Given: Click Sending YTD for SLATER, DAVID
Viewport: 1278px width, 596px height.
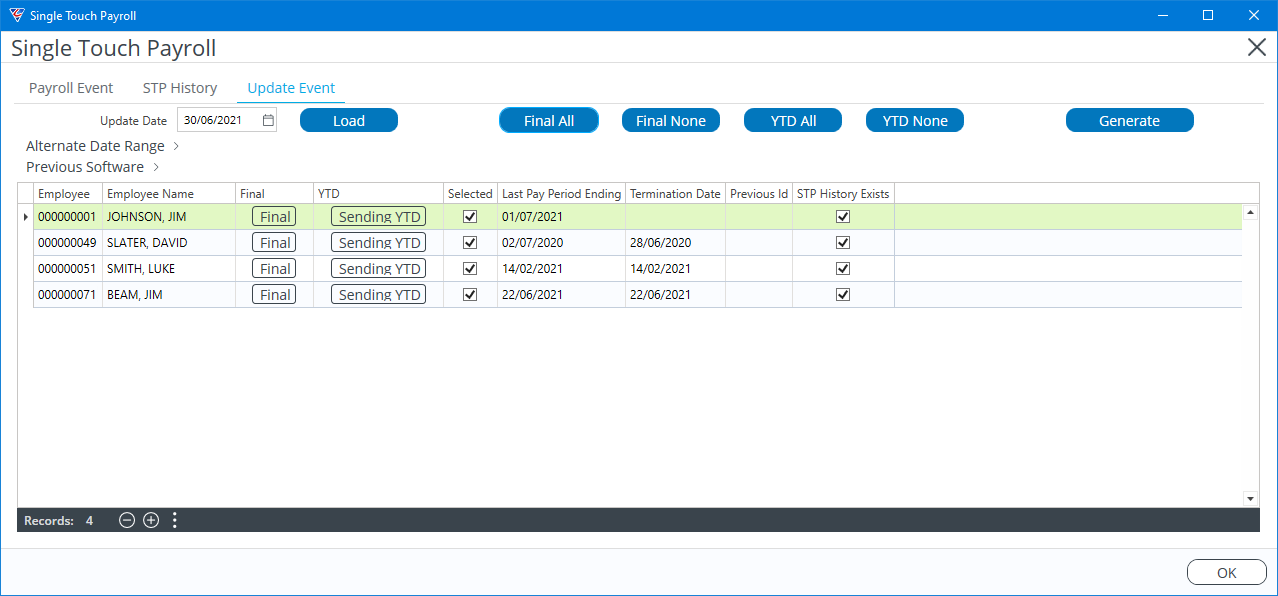Looking at the screenshot, I should (x=379, y=243).
